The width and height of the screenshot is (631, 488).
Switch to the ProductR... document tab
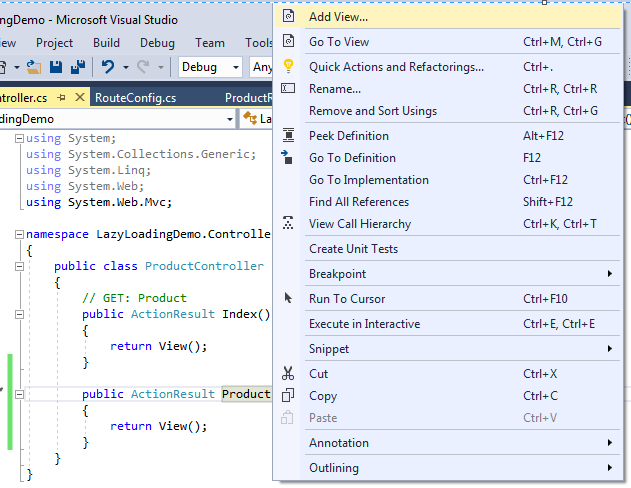248,98
